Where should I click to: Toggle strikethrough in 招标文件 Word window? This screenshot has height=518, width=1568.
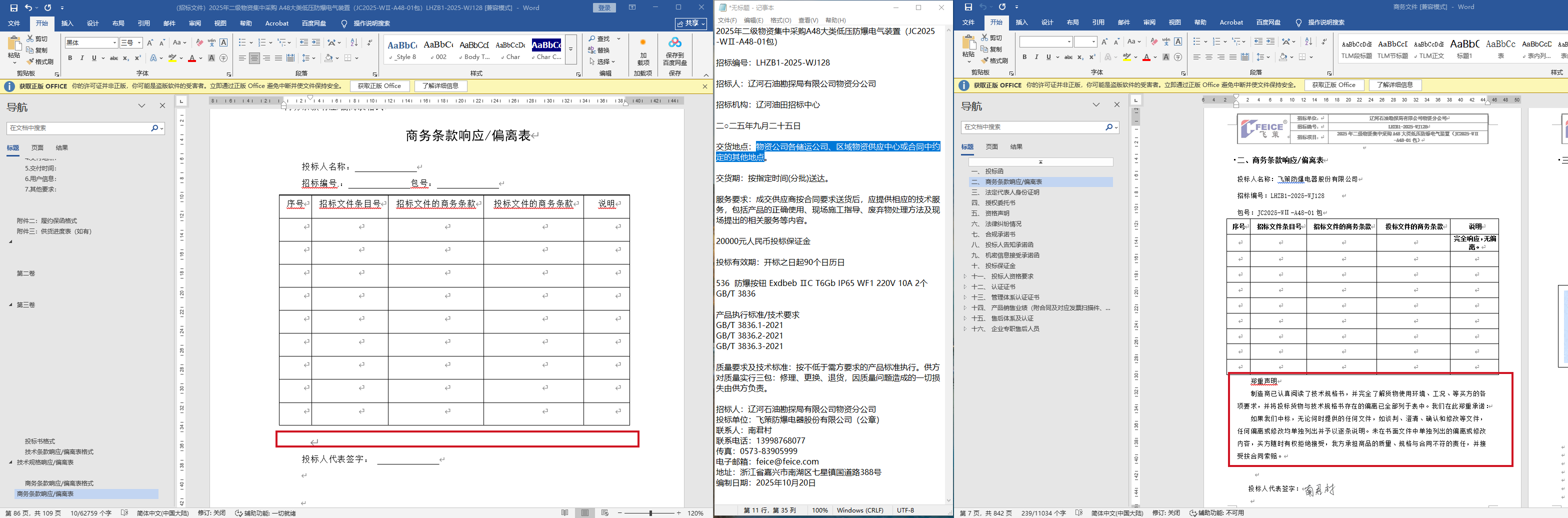(x=114, y=58)
